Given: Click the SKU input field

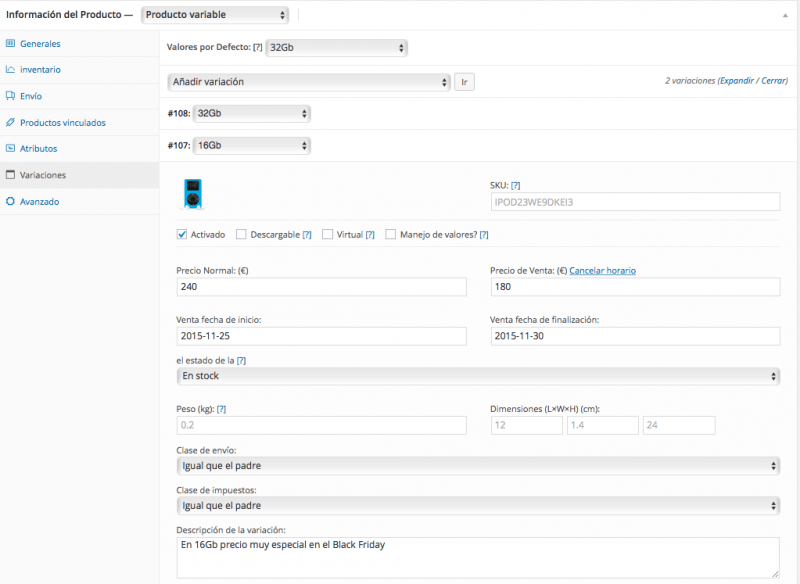Looking at the screenshot, I should [x=635, y=202].
